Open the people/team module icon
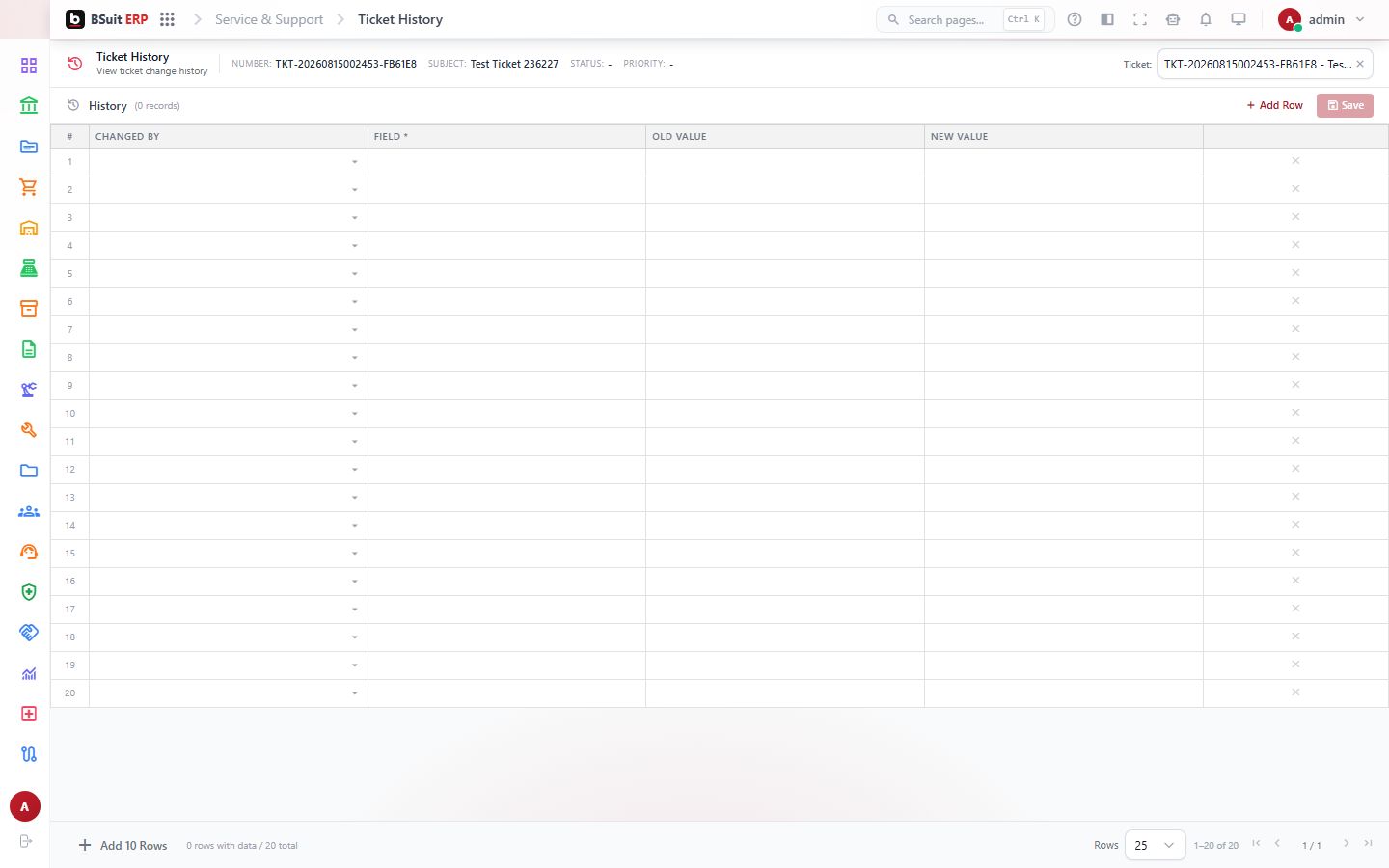 pos(29,511)
